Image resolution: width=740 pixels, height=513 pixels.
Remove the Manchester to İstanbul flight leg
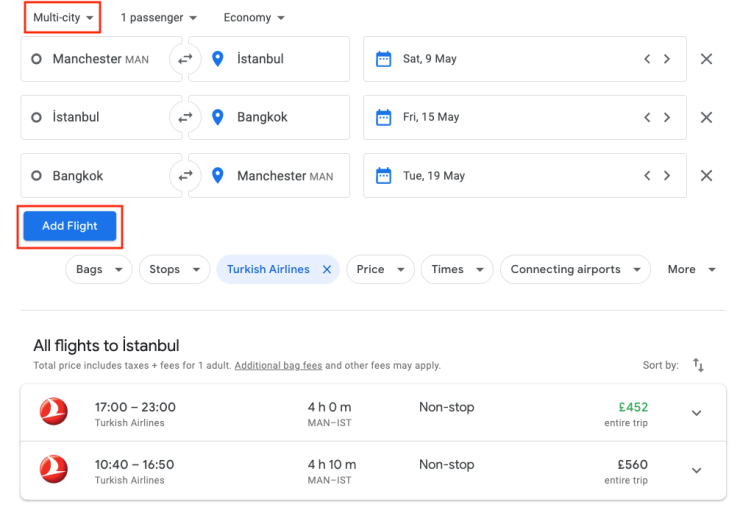[706, 59]
